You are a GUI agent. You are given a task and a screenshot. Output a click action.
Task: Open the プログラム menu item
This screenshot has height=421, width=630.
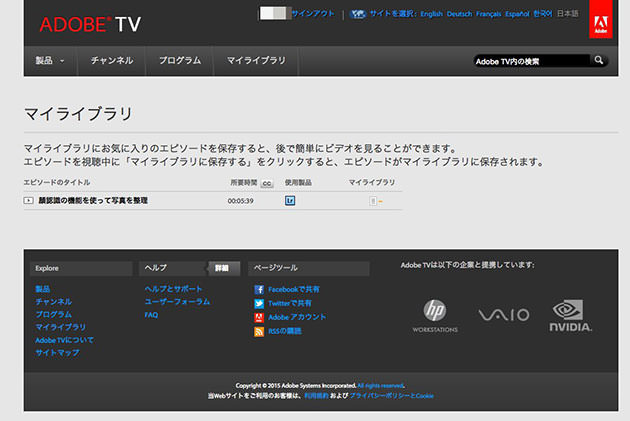[180, 61]
